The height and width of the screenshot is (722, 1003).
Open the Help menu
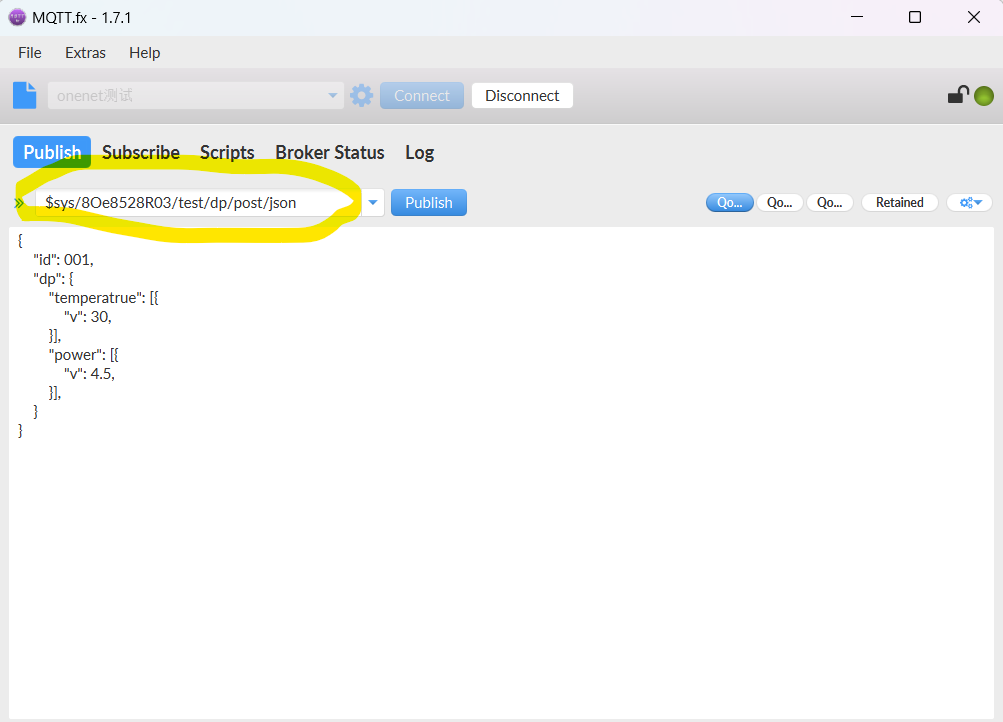click(145, 52)
